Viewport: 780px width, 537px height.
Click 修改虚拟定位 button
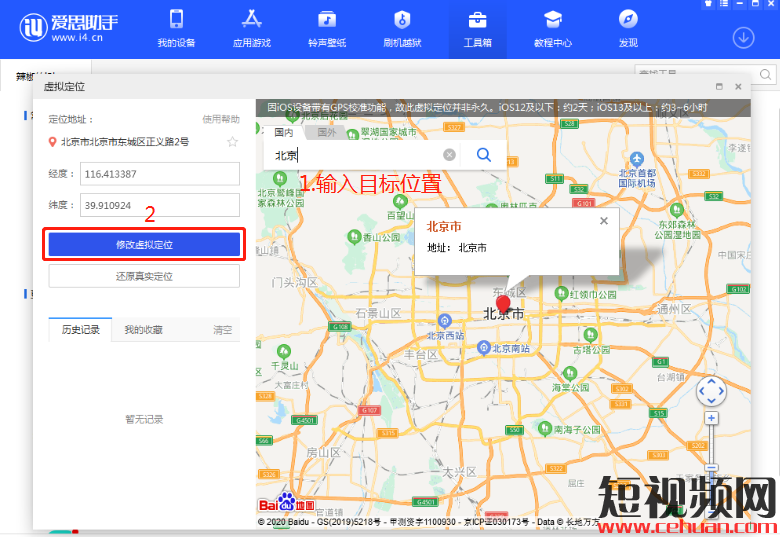click(144, 244)
